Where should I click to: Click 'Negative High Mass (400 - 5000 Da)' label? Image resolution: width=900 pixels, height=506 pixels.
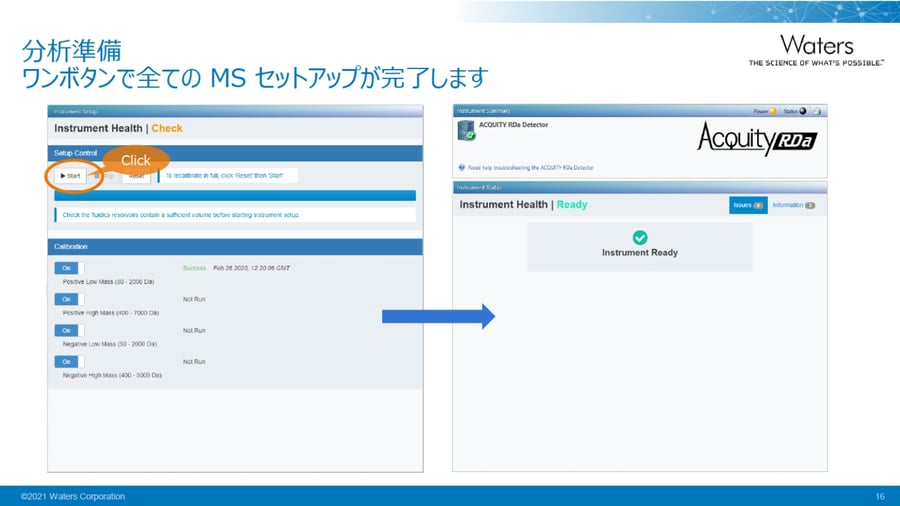coord(112,375)
